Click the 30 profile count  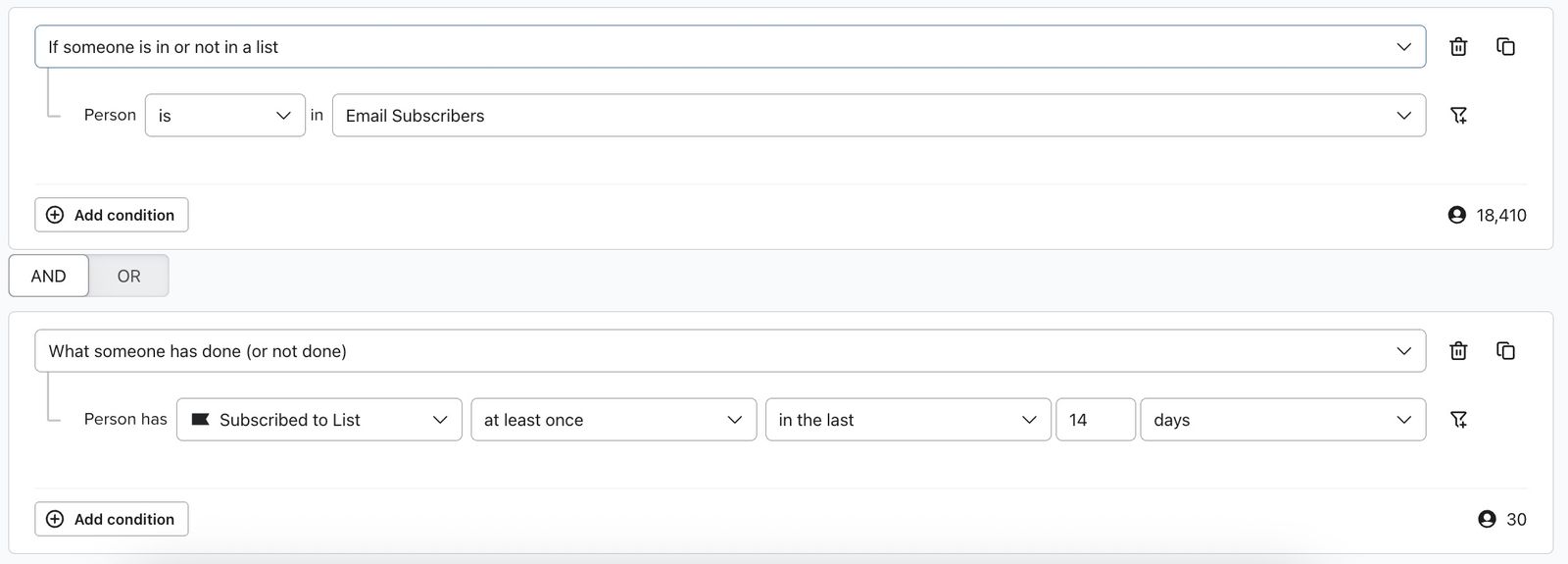coord(1516,519)
